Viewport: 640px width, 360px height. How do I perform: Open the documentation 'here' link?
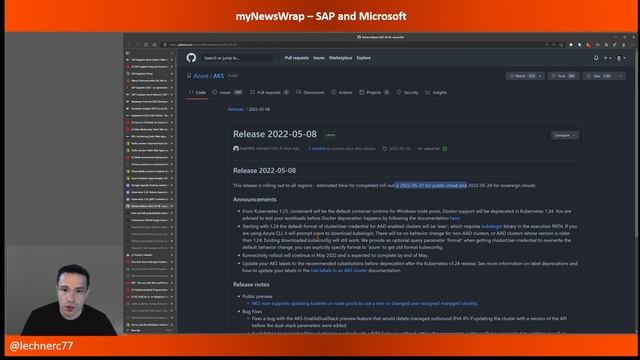pos(454,218)
